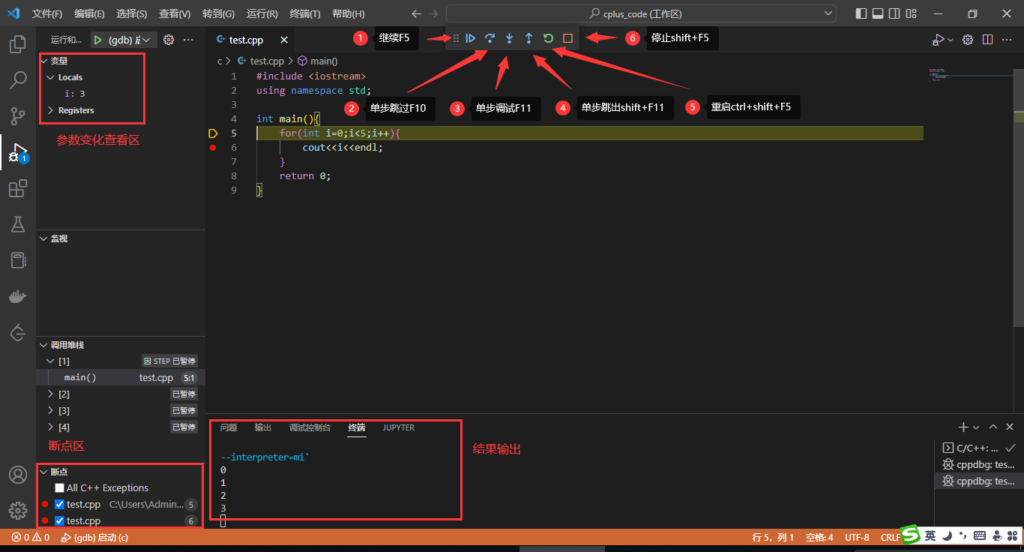Click the line 6 breakpoint red dot
The height and width of the screenshot is (552, 1024).
tap(213, 147)
